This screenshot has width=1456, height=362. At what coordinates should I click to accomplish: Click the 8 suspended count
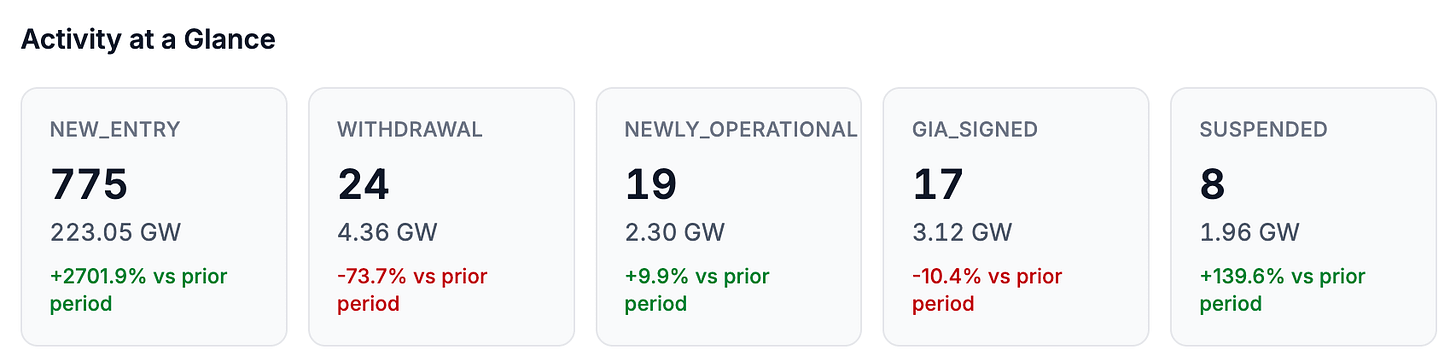pyautogui.click(x=1213, y=185)
